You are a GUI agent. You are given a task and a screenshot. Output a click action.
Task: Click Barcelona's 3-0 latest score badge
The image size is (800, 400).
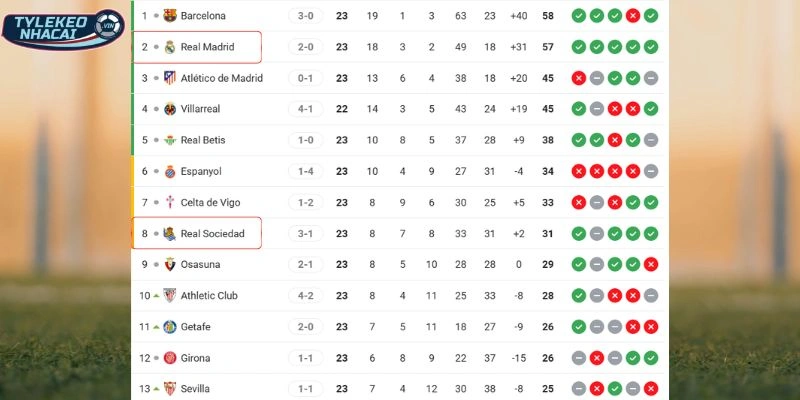pos(305,16)
